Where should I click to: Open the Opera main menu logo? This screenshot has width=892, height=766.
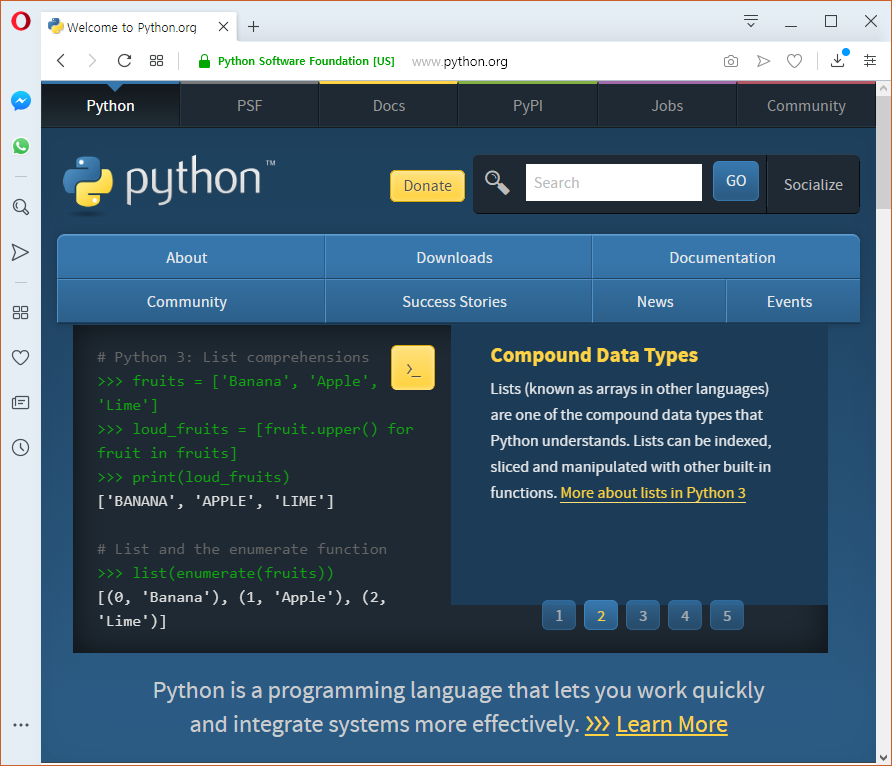[20, 21]
